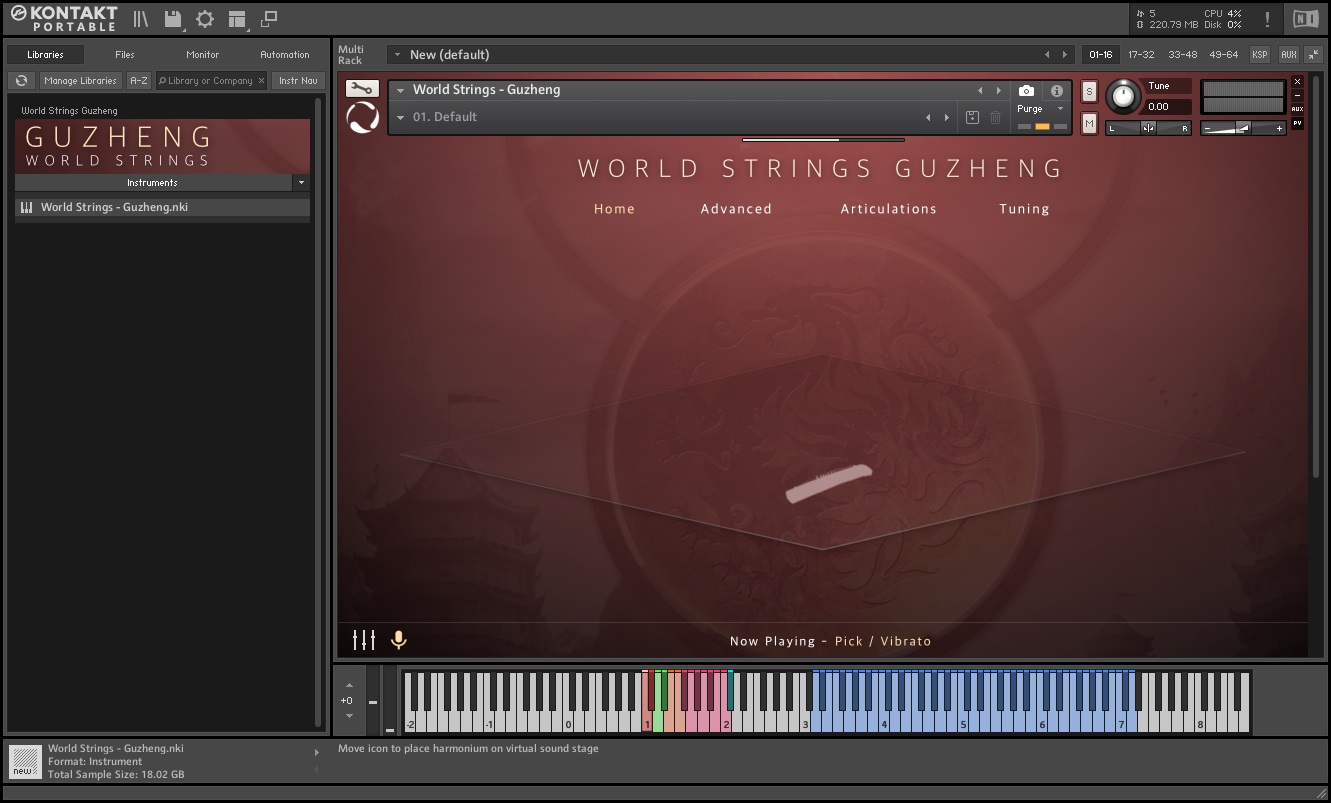Click the snapshot camera icon
1331x803 pixels.
tap(1026, 90)
